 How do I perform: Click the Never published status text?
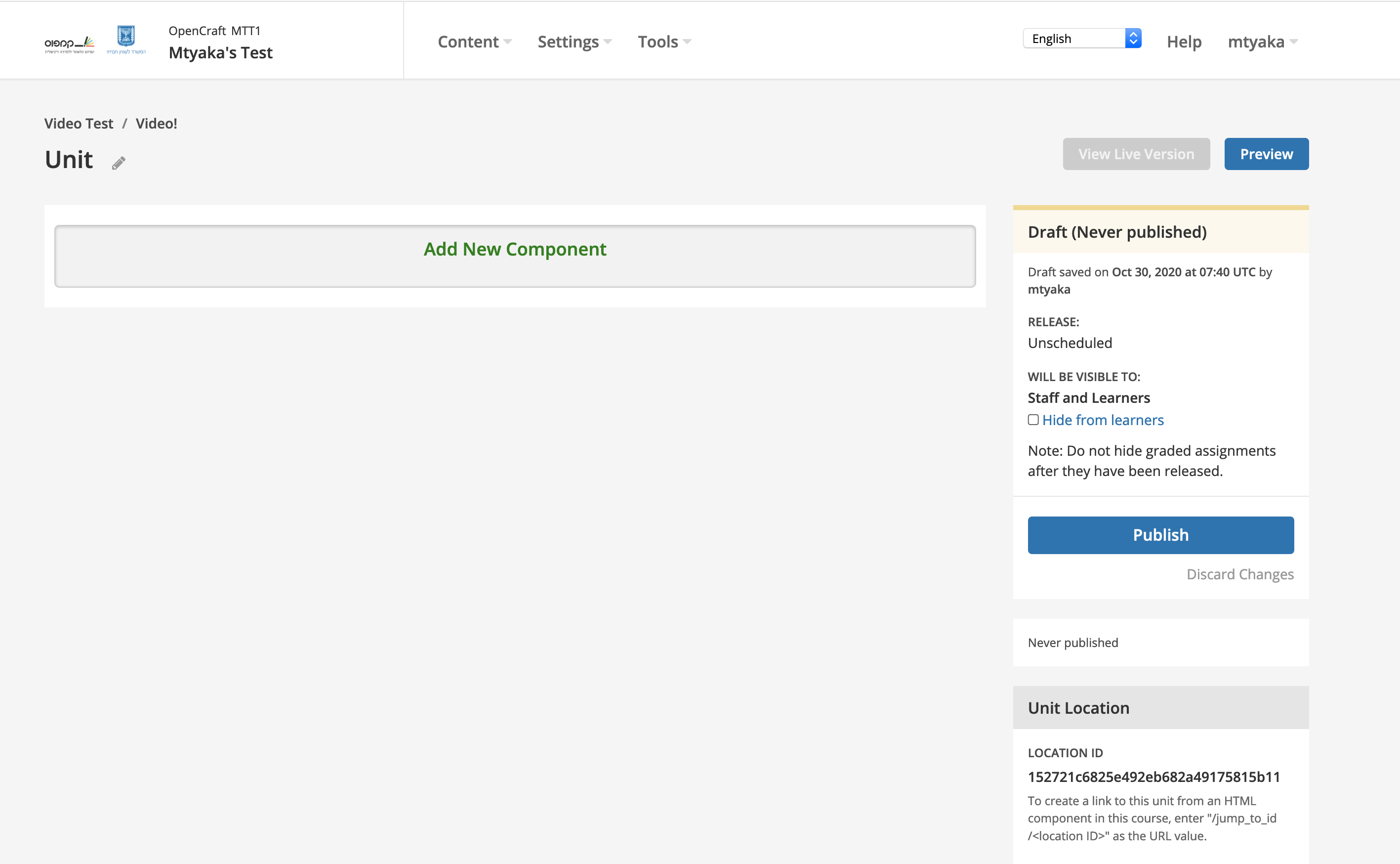click(1072, 642)
